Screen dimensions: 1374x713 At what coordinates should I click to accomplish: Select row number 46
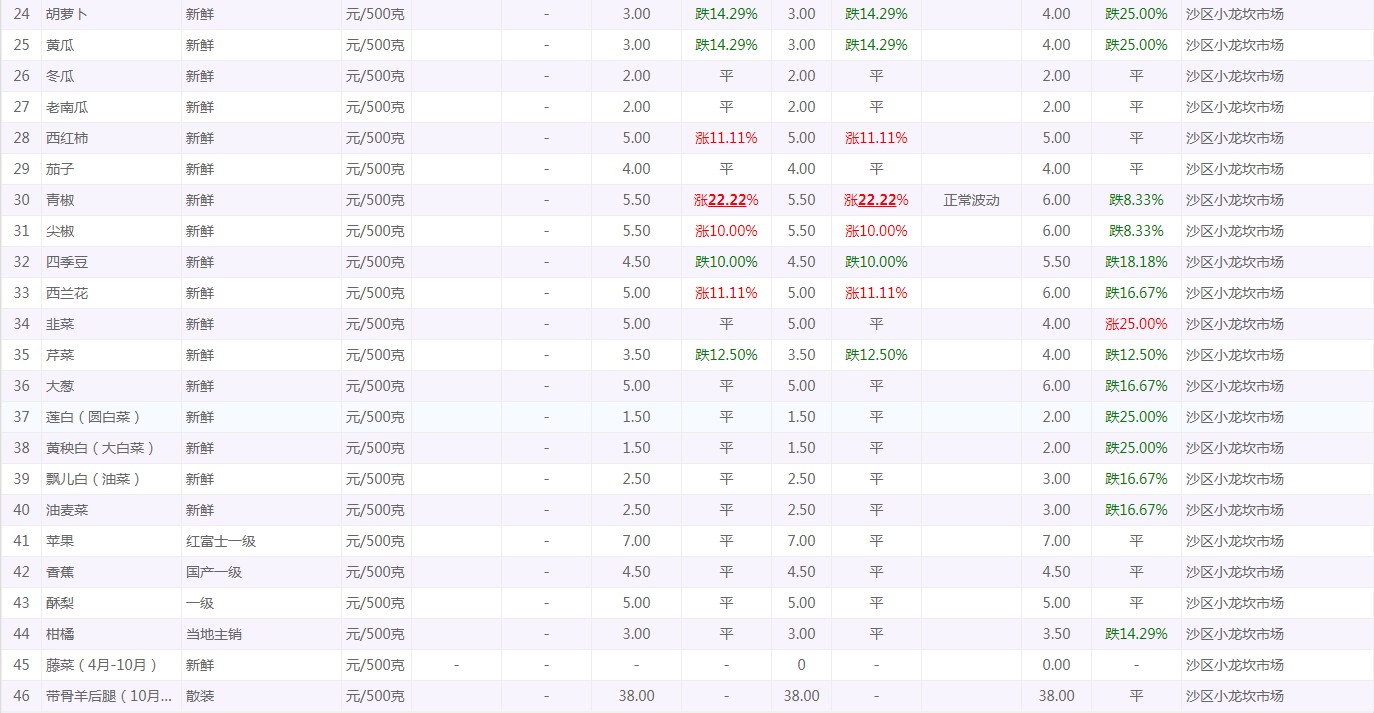tap(21, 696)
